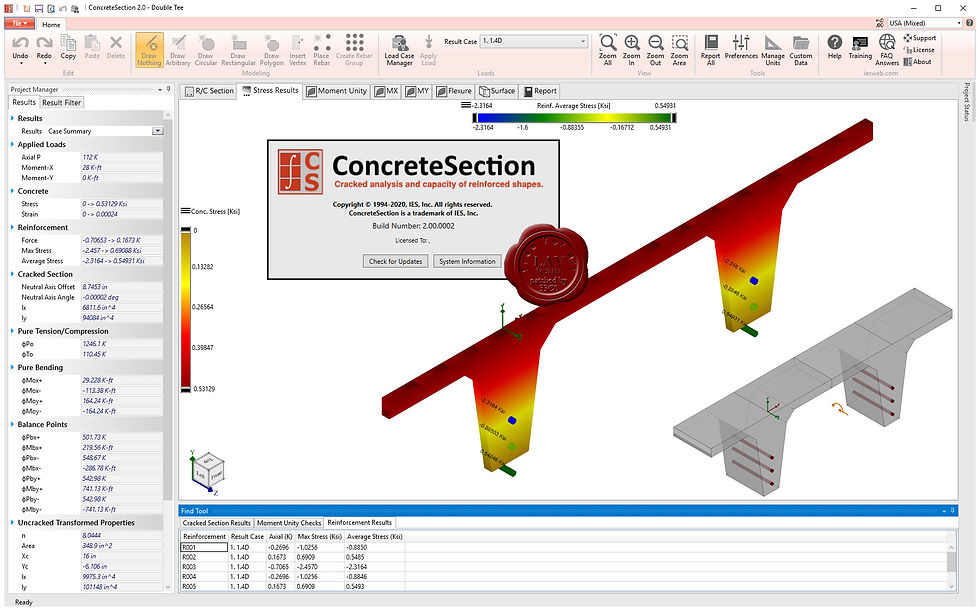Click the About item in ribbon
980x611 pixels.
[x=917, y=62]
